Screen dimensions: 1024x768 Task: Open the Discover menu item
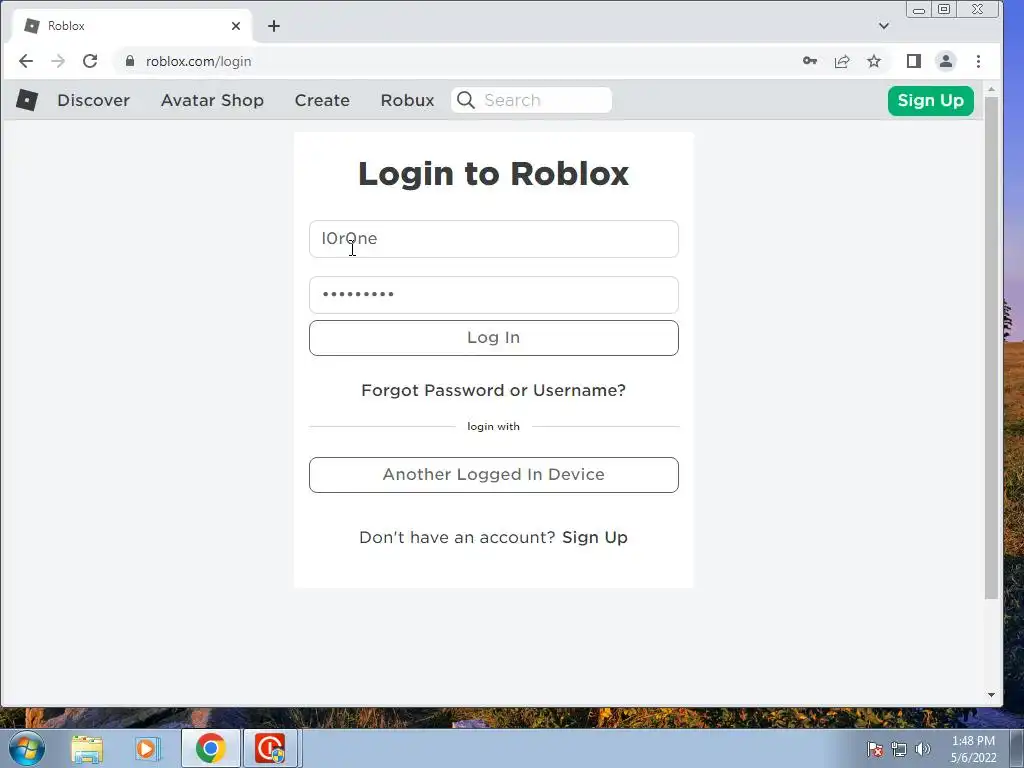pyautogui.click(x=93, y=100)
